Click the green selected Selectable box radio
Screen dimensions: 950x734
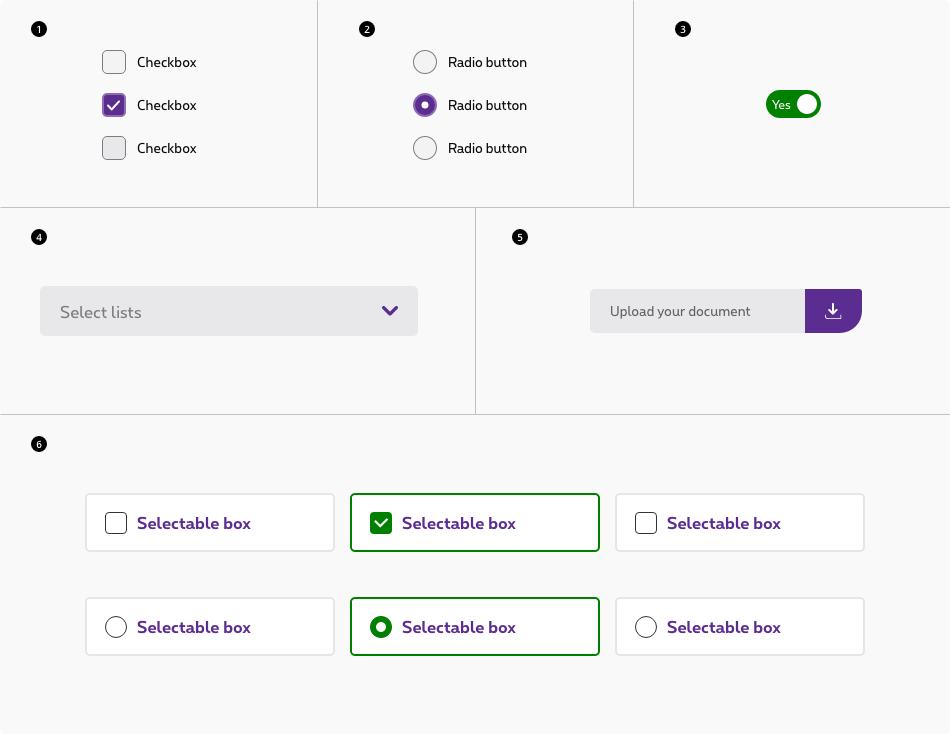point(381,627)
